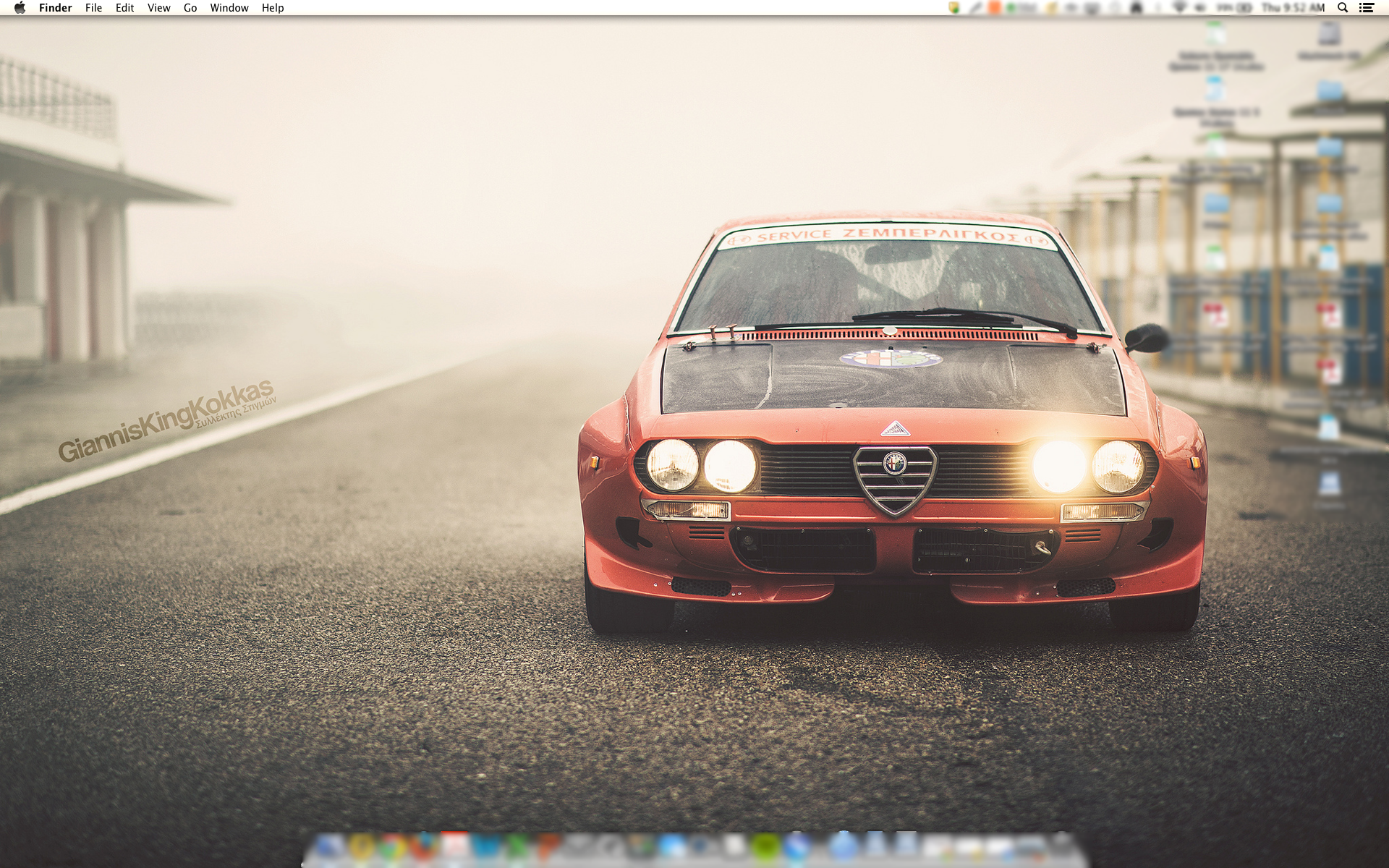
Task: Open the File menu
Action: tap(93, 8)
